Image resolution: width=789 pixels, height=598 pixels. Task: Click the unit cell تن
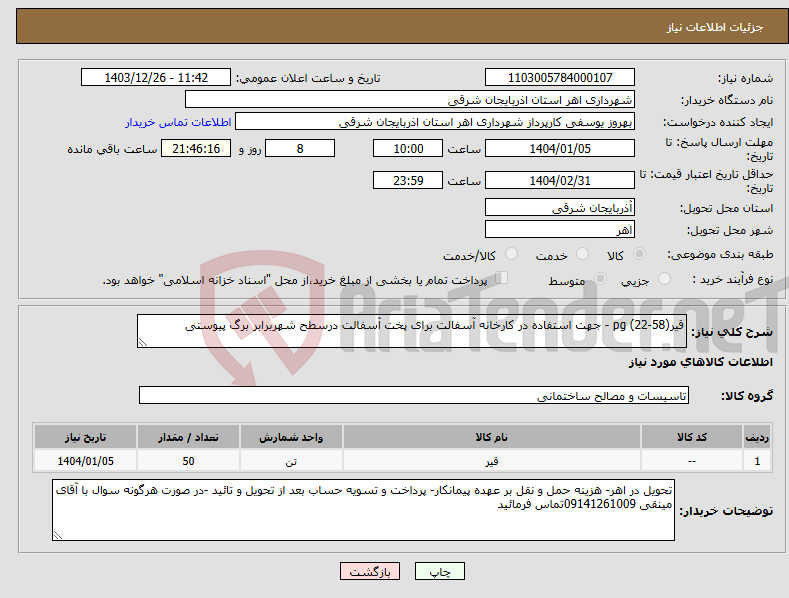[291, 461]
